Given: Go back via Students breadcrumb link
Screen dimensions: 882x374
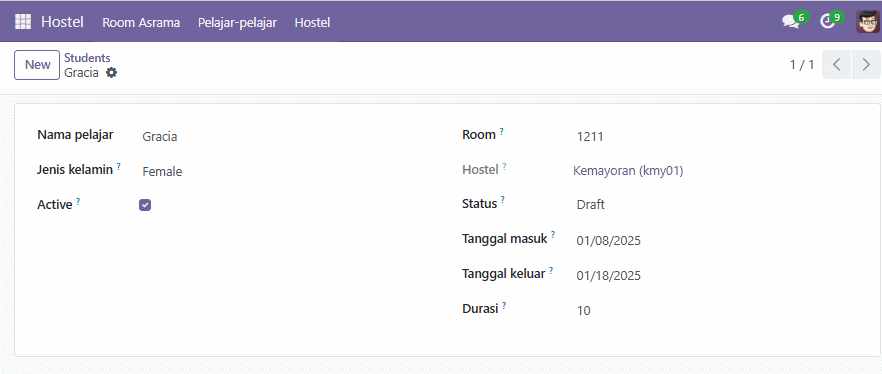Looking at the screenshot, I should (87, 57).
